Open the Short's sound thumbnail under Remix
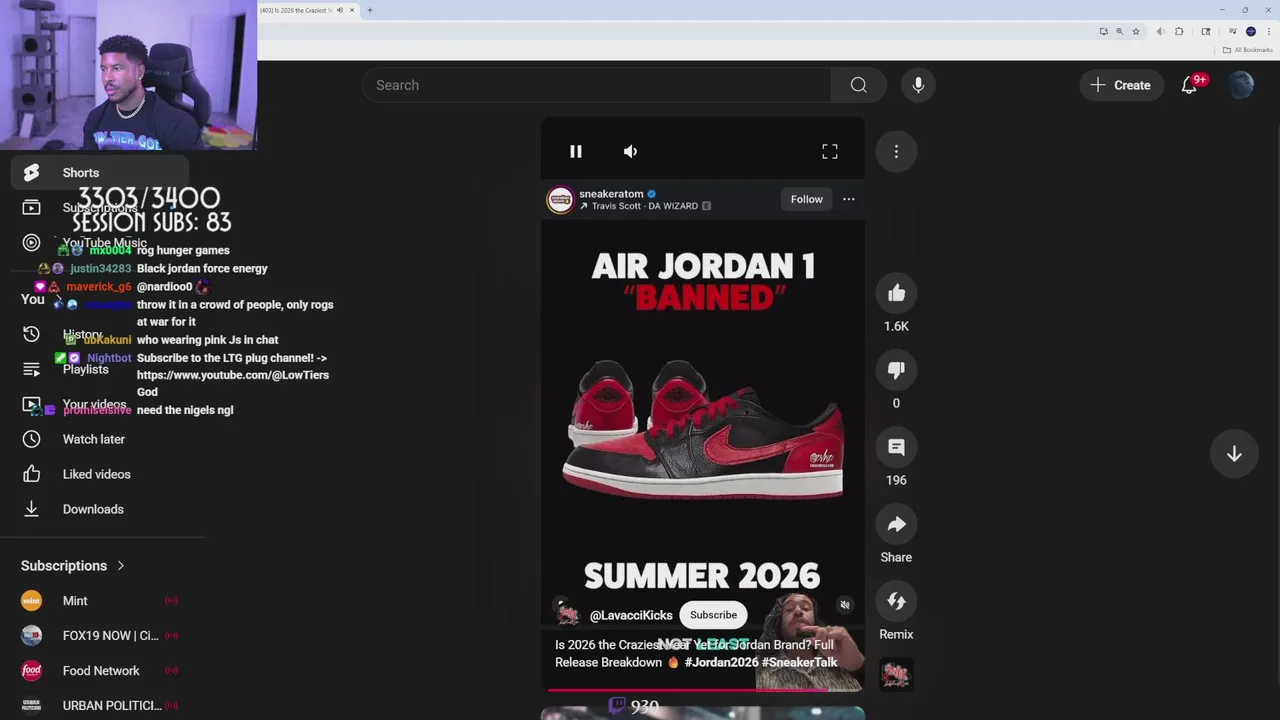Viewport: 1280px width, 720px height. point(896,675)
